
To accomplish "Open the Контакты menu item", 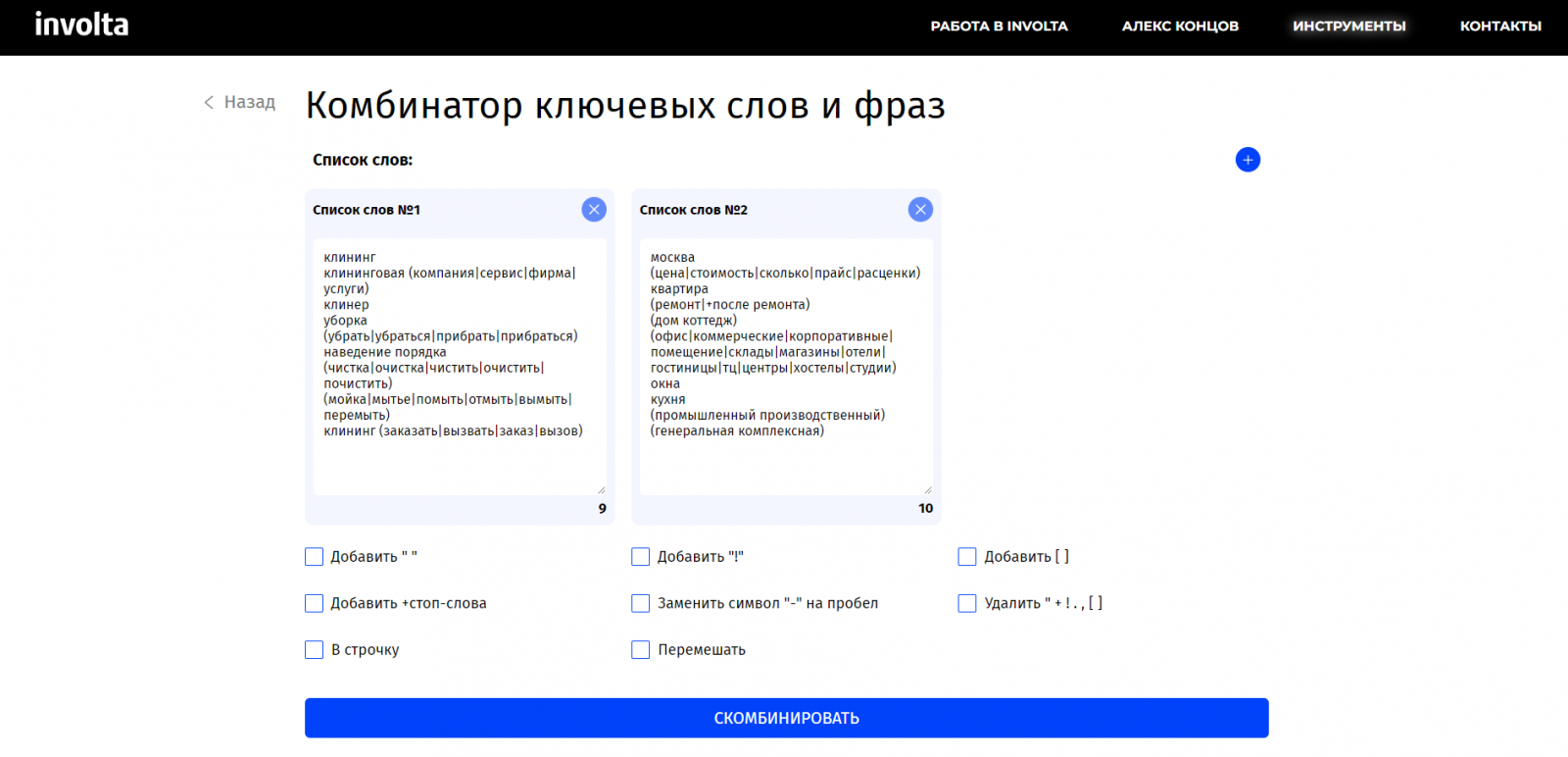I will point(1500,26).
